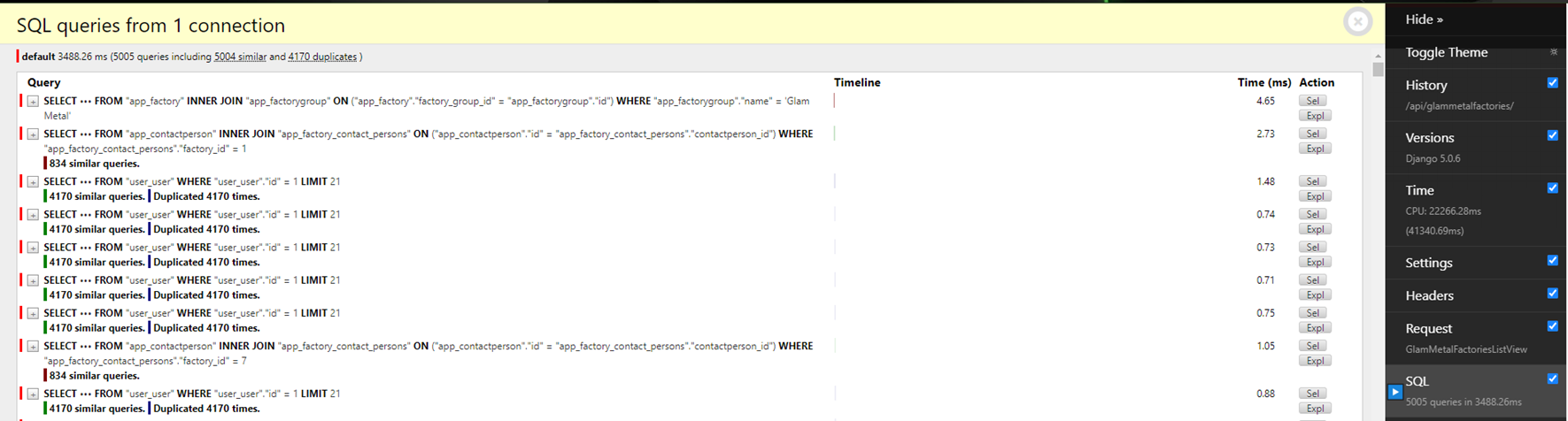Click Expl for the 4.65 ms query
Screen dimensions: 1568x421
(1315, 116)
